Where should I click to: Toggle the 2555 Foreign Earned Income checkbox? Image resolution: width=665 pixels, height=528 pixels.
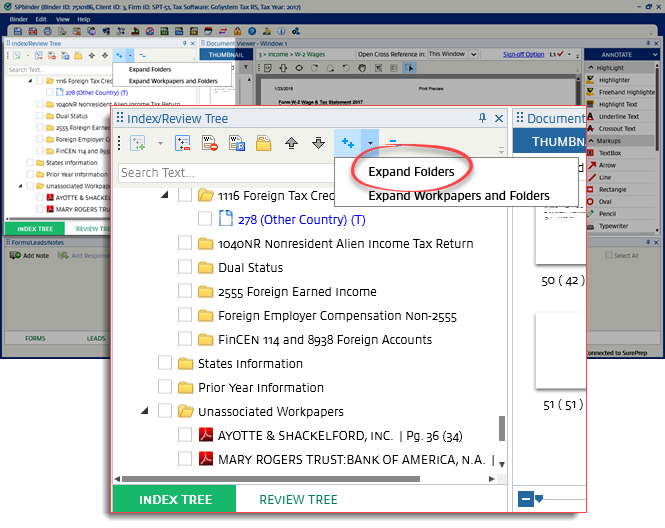[x=185, y=291]
